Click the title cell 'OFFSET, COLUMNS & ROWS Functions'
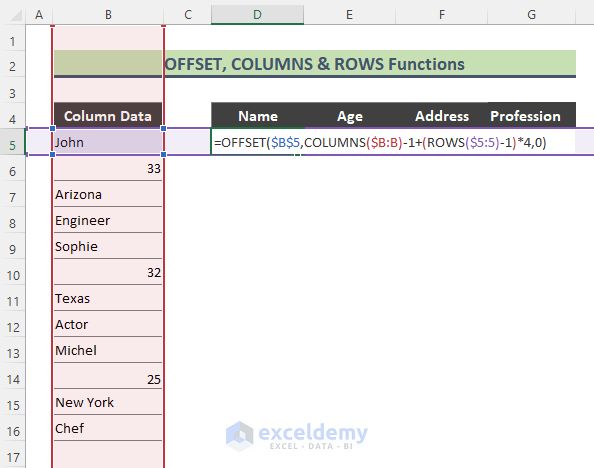The image size is (594, 468). [314, 64]
